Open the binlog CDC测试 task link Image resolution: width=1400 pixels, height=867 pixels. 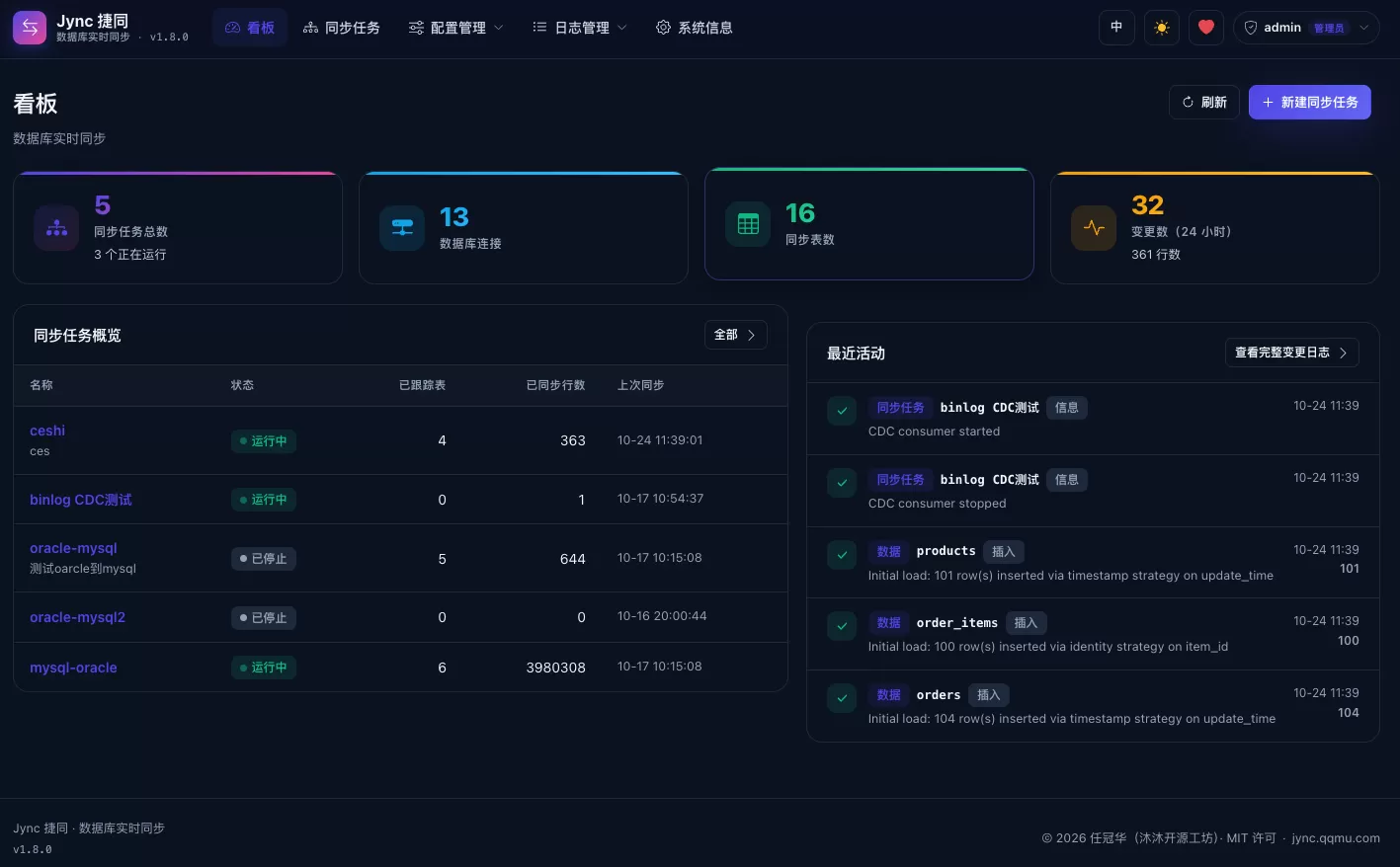[x=81, y=500]
